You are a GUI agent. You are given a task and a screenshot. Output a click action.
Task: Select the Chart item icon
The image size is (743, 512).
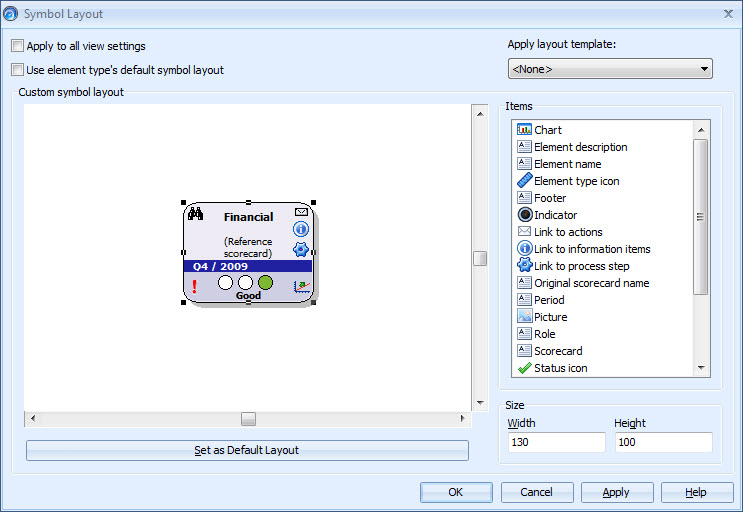click(524, 129)
